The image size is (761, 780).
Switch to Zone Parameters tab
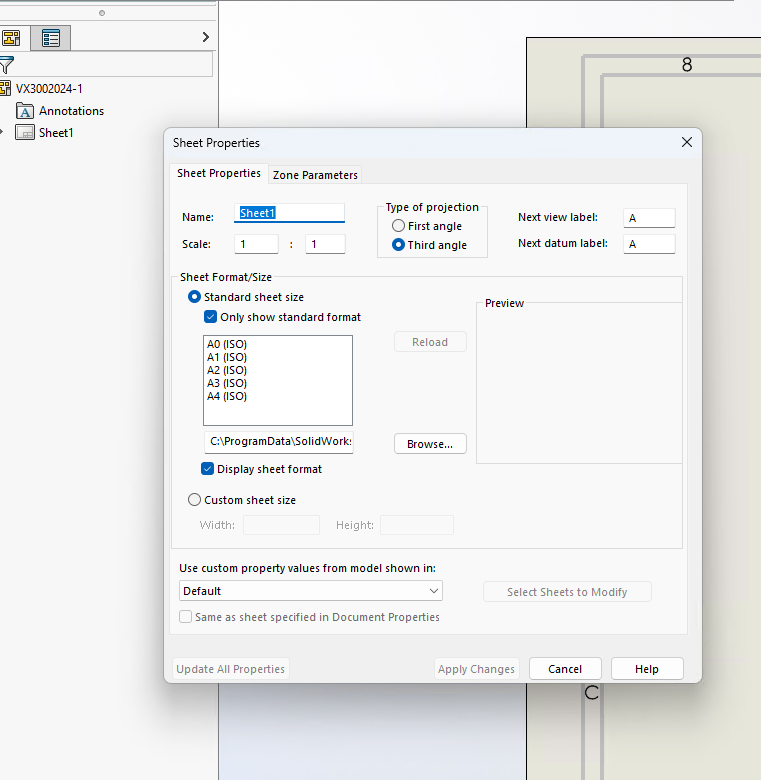coord(315,175)
